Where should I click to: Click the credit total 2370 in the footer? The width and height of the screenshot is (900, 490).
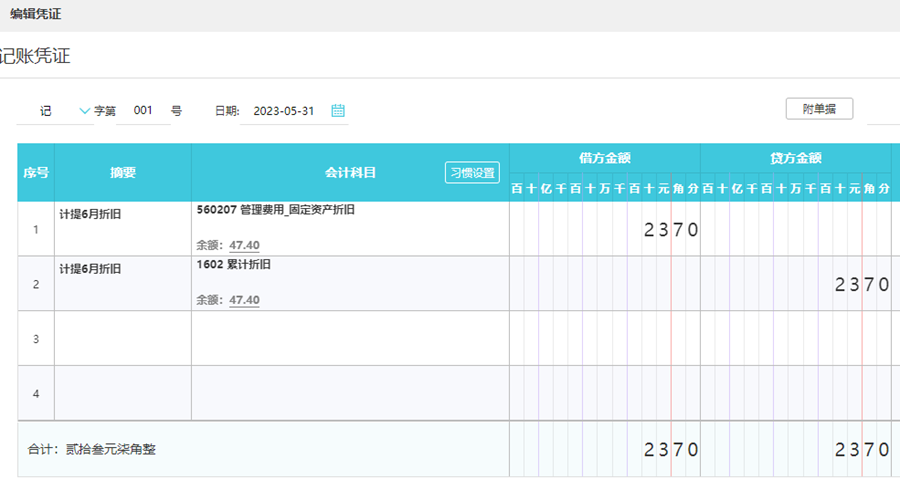coord(862,449)
